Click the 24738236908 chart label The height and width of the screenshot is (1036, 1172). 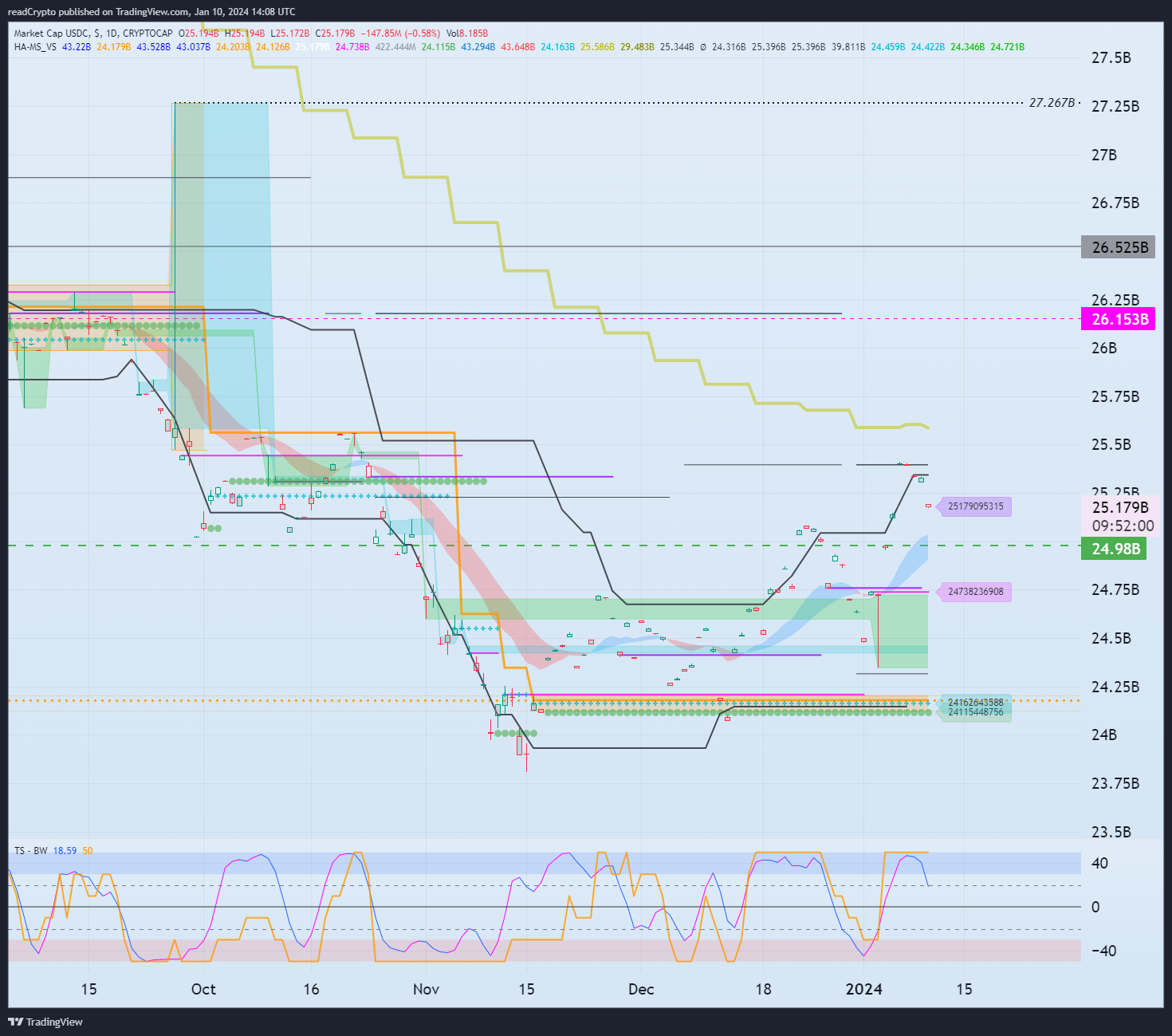click(x=975, y=592)
